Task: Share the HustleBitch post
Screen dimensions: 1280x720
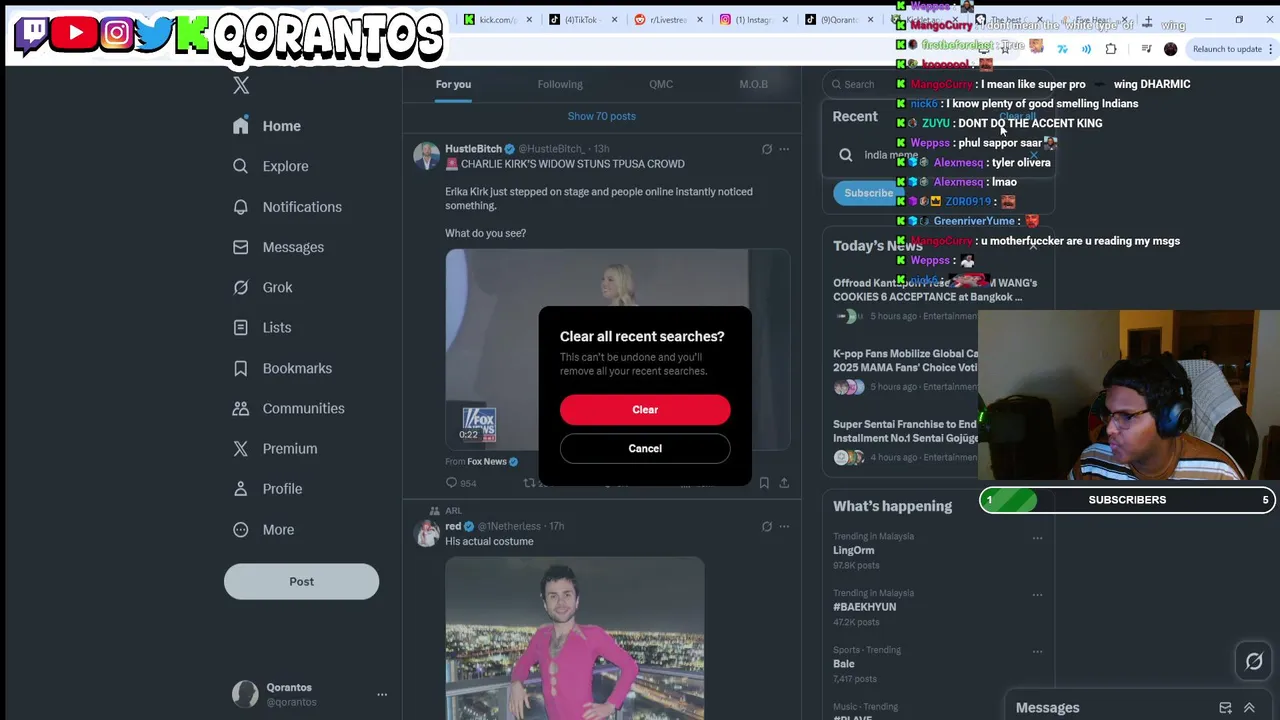Action: pyautogui.click(x=784, y=483)
